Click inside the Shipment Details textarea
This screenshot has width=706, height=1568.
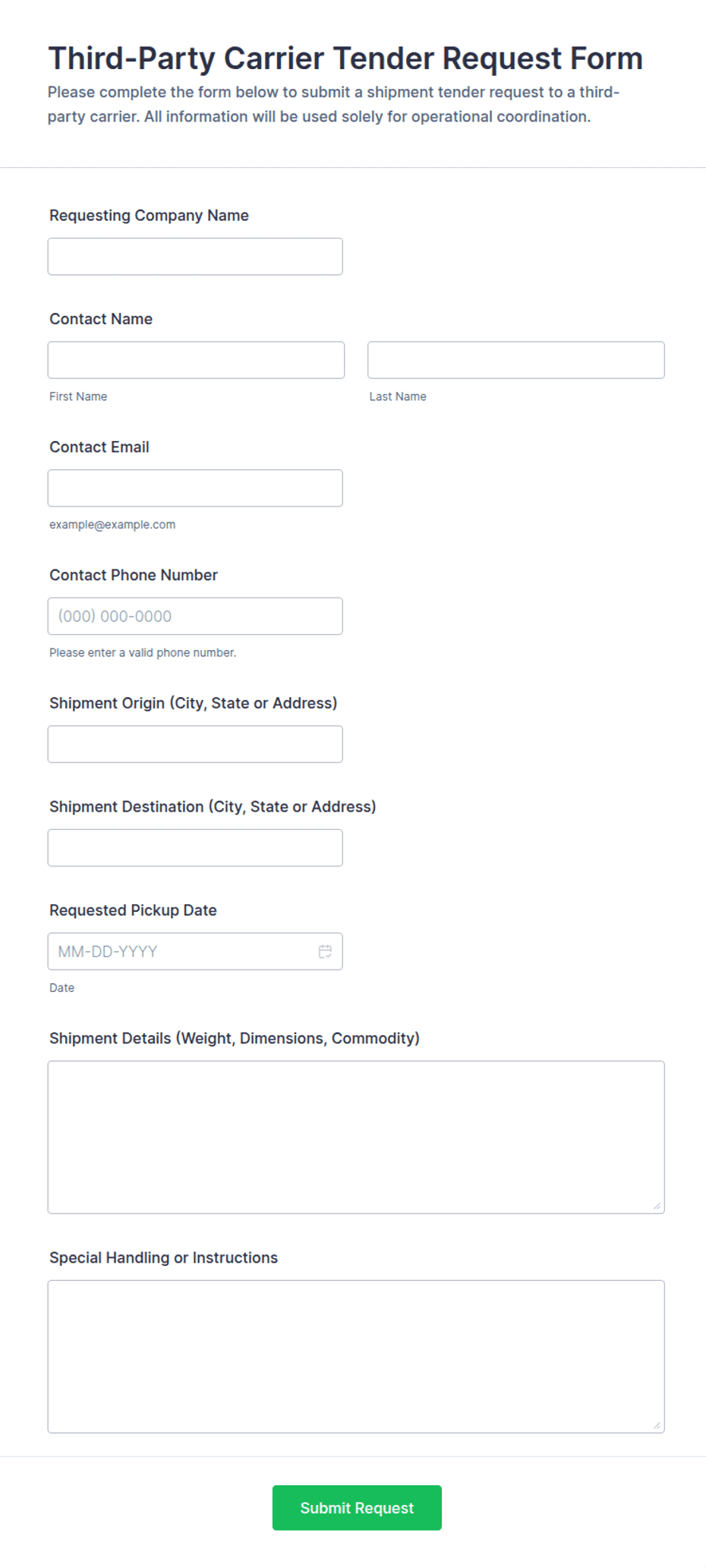tap(356, 1137)
